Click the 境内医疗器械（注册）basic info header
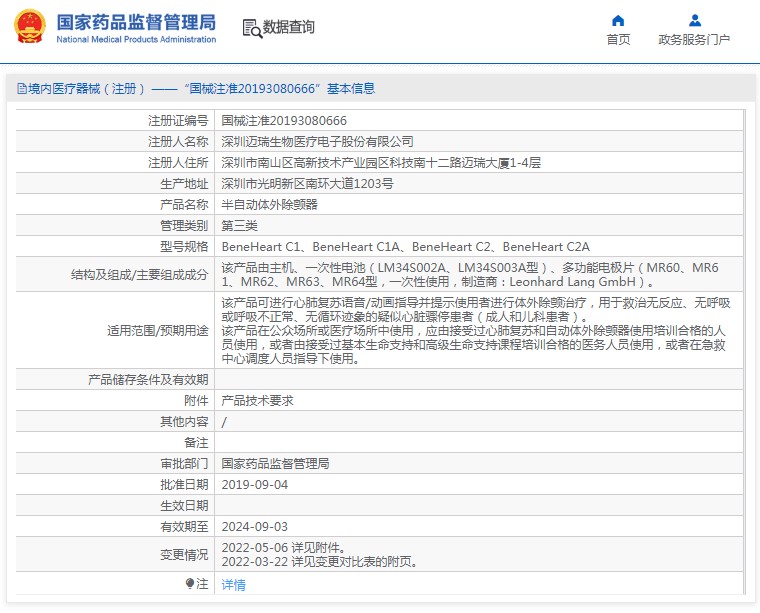 [196, 89]
